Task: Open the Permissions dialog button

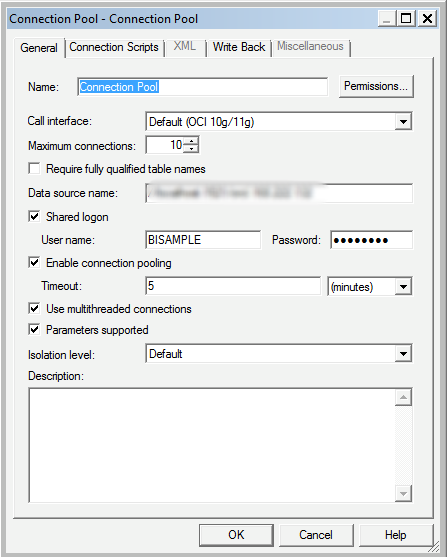Action: pyautogui.click(x=376, y=86)
